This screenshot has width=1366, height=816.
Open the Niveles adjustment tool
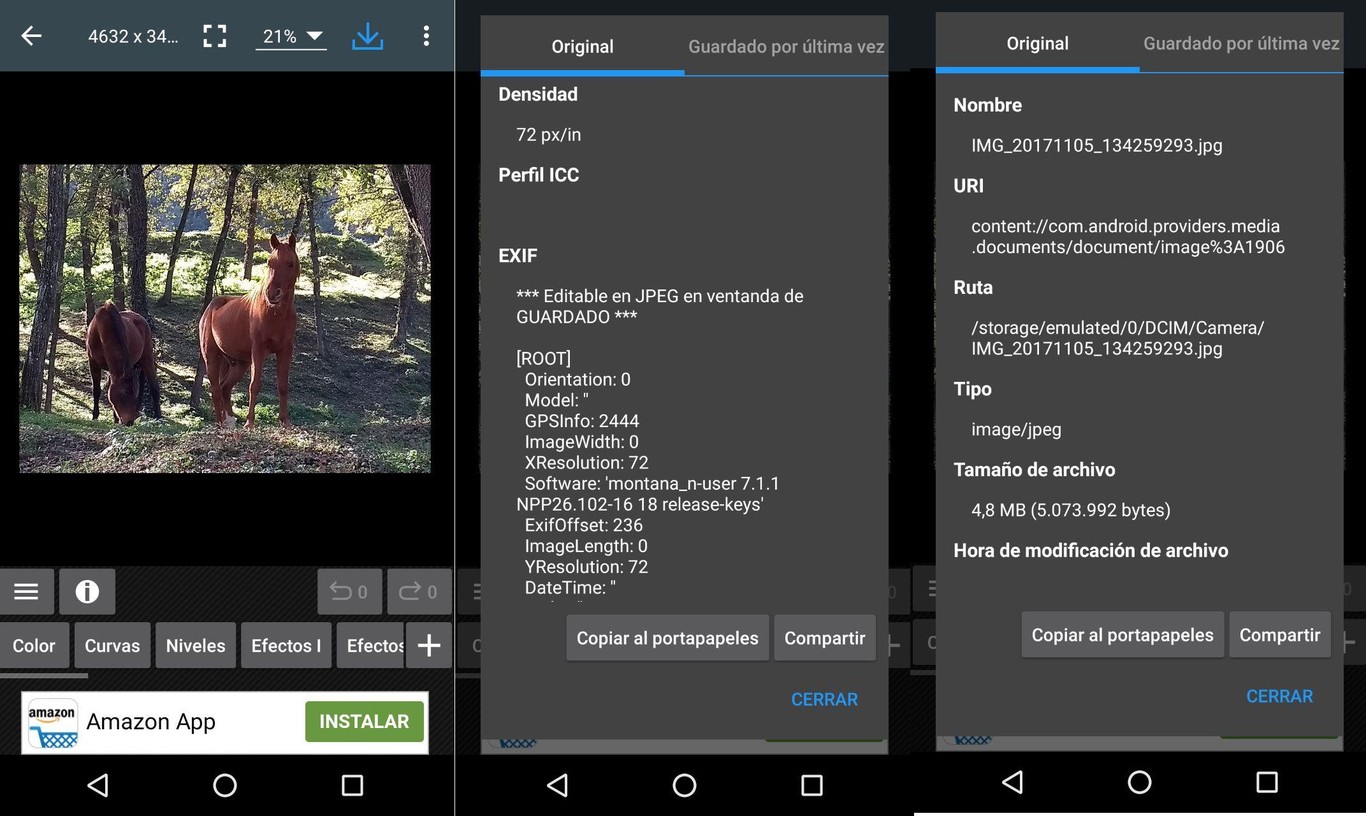[195, 645]
